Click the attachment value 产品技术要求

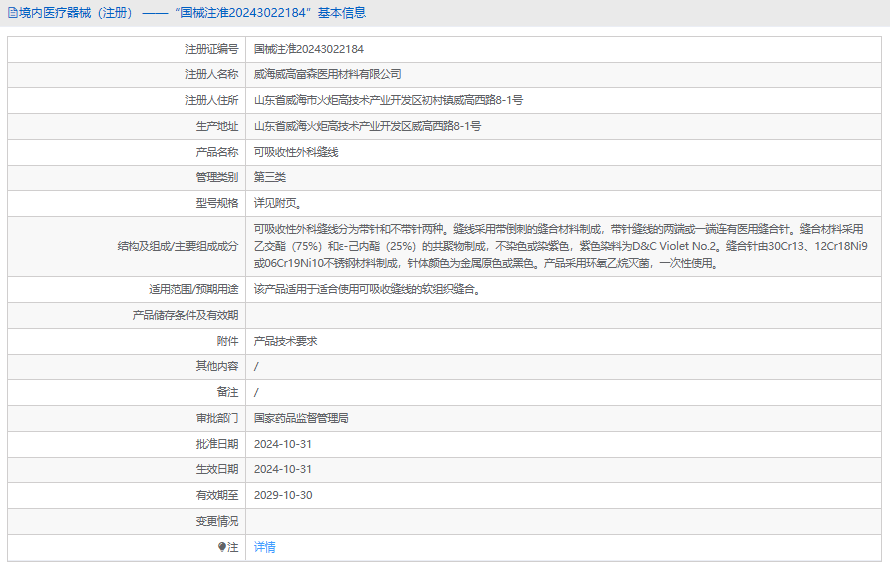pyautogui.click(x=285, y=341)
